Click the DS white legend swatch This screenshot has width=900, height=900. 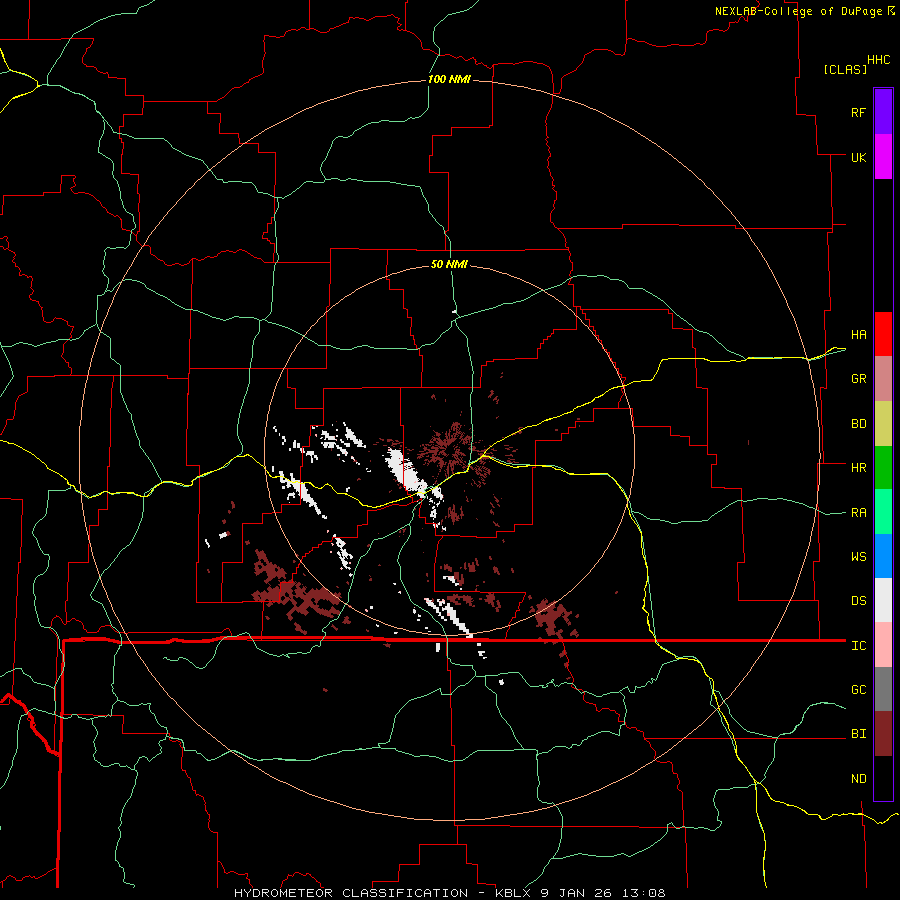point(883,600)
